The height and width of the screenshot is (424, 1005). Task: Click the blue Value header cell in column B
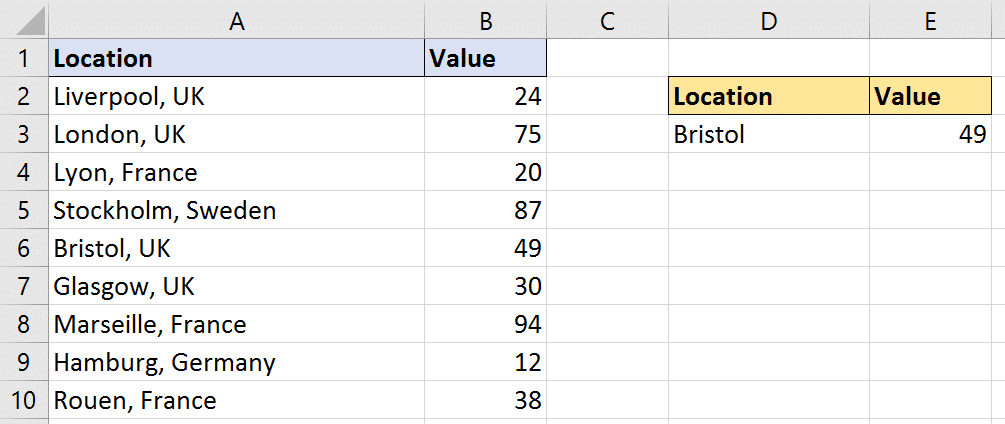click(x=486, y=59)
